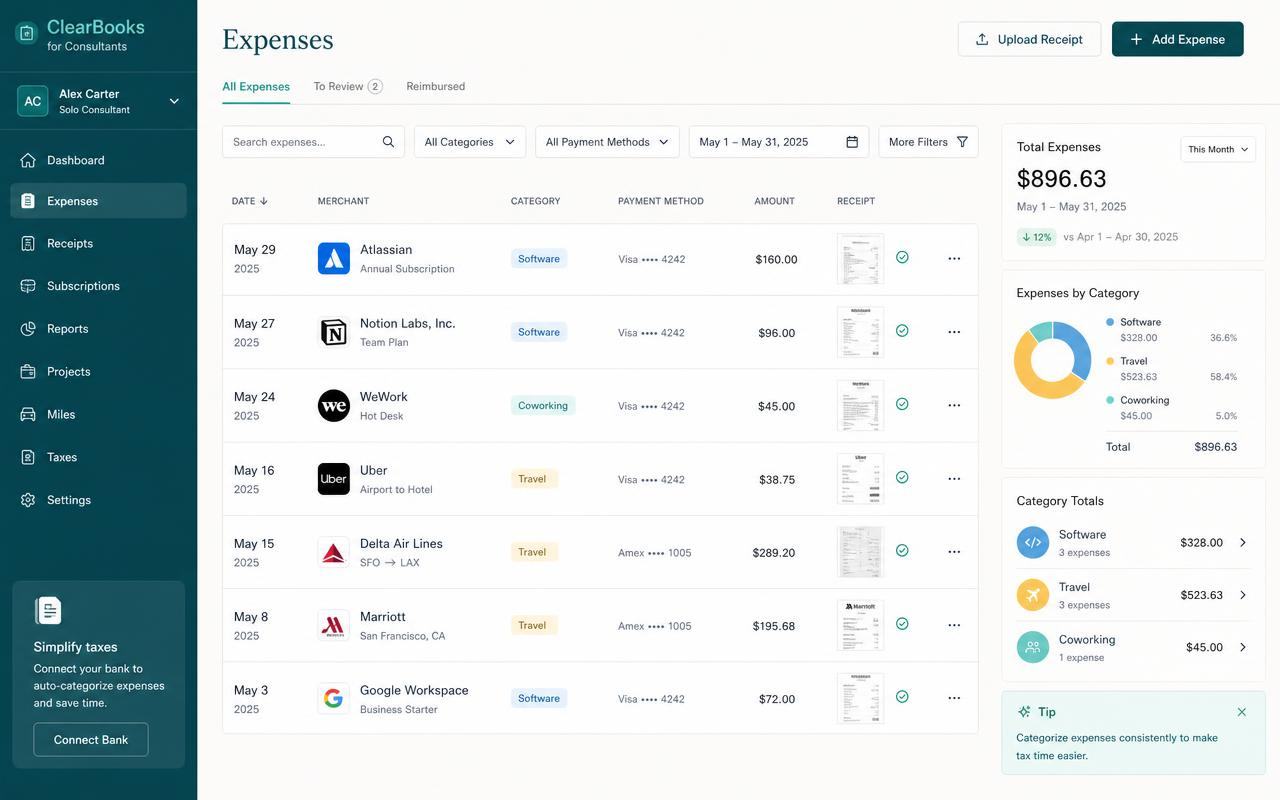Click the Coworking legend color dot
1280x800 pixels.
click(x=1110, y=400)
